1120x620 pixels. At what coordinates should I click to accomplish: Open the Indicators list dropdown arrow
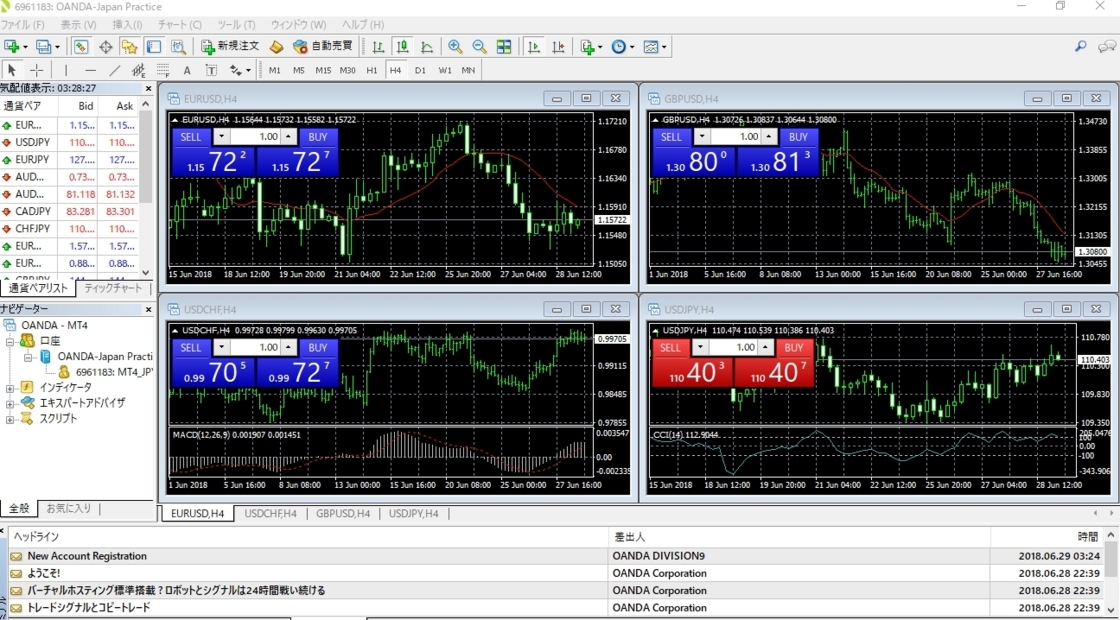600,47
